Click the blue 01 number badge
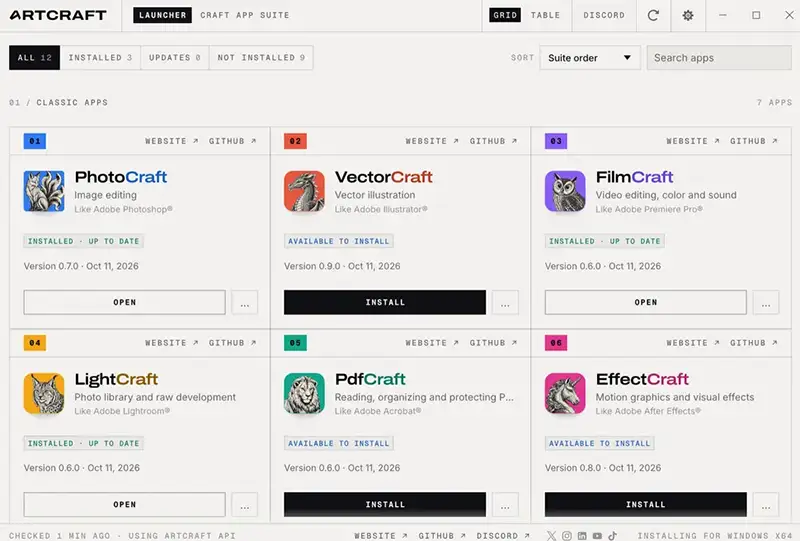The image size is (800, 541). [35, 141]
